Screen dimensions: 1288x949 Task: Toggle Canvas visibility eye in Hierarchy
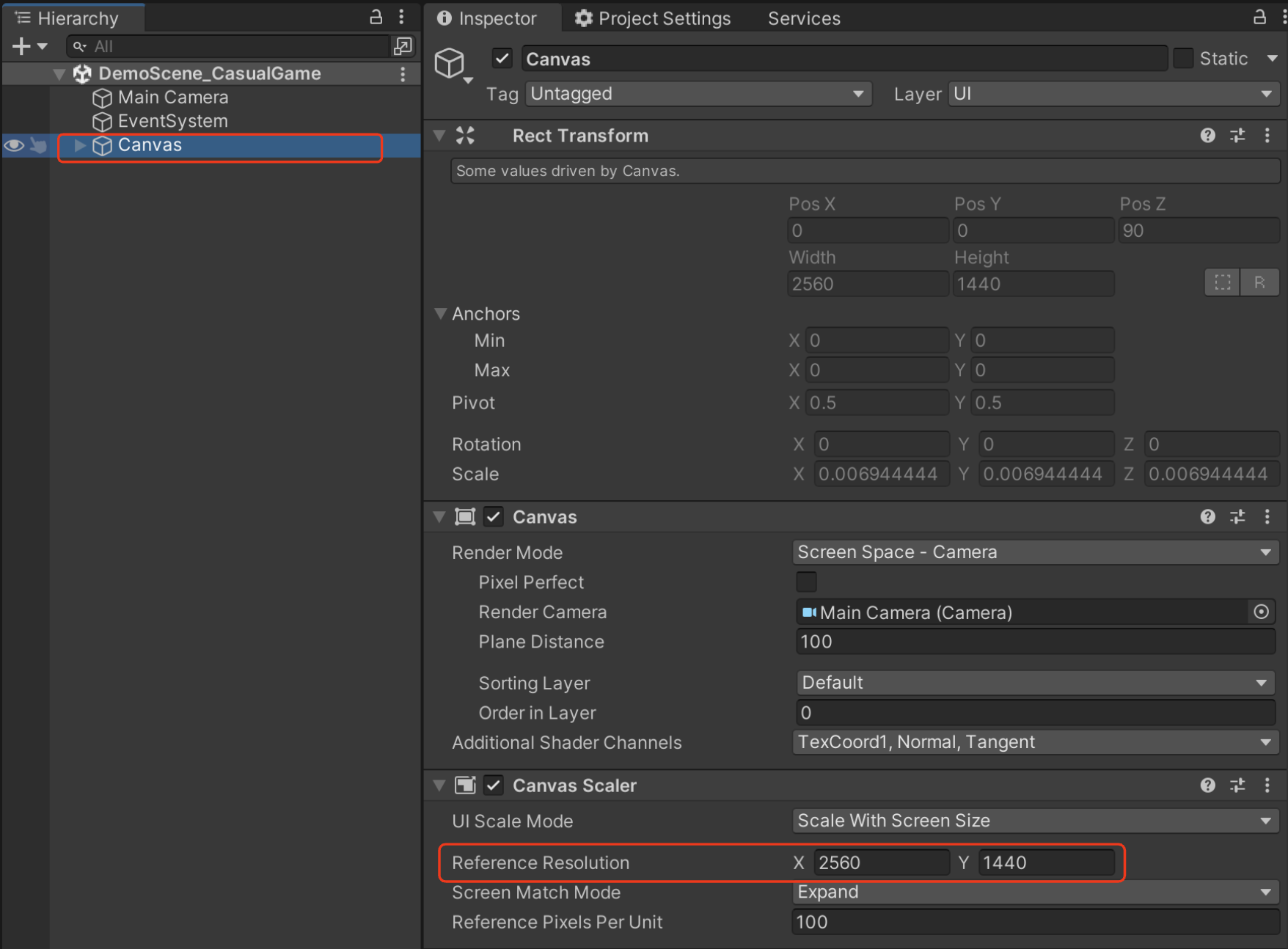[x=14, y=145]
